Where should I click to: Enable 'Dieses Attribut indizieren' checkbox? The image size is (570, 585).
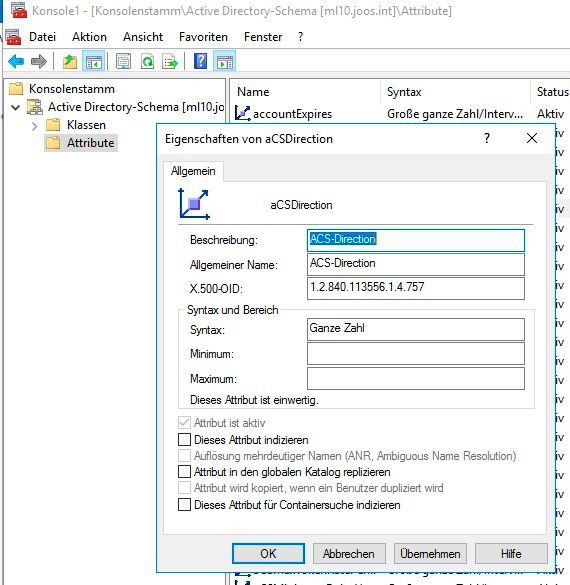[x=184, y=439]
